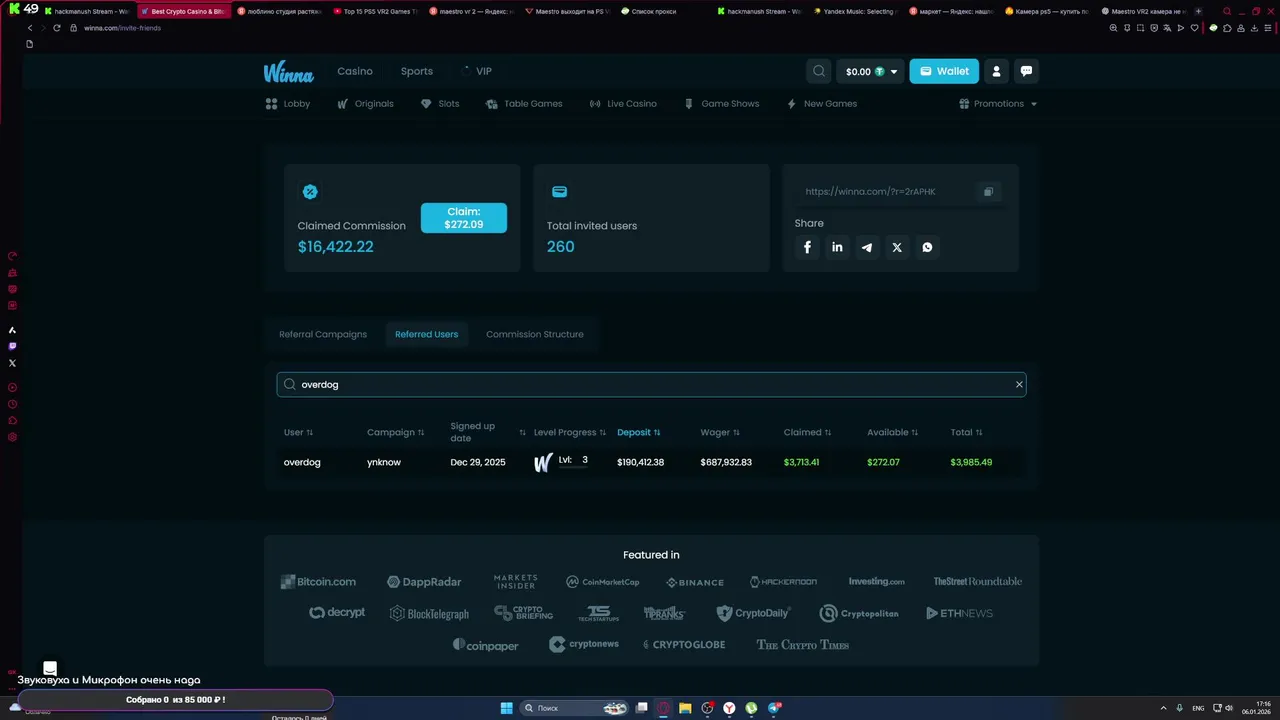Open the settings gear in browser sidebar
The height and width of the screenshot is (720, 1280).
pyautogui.click(x=12, y=437)
